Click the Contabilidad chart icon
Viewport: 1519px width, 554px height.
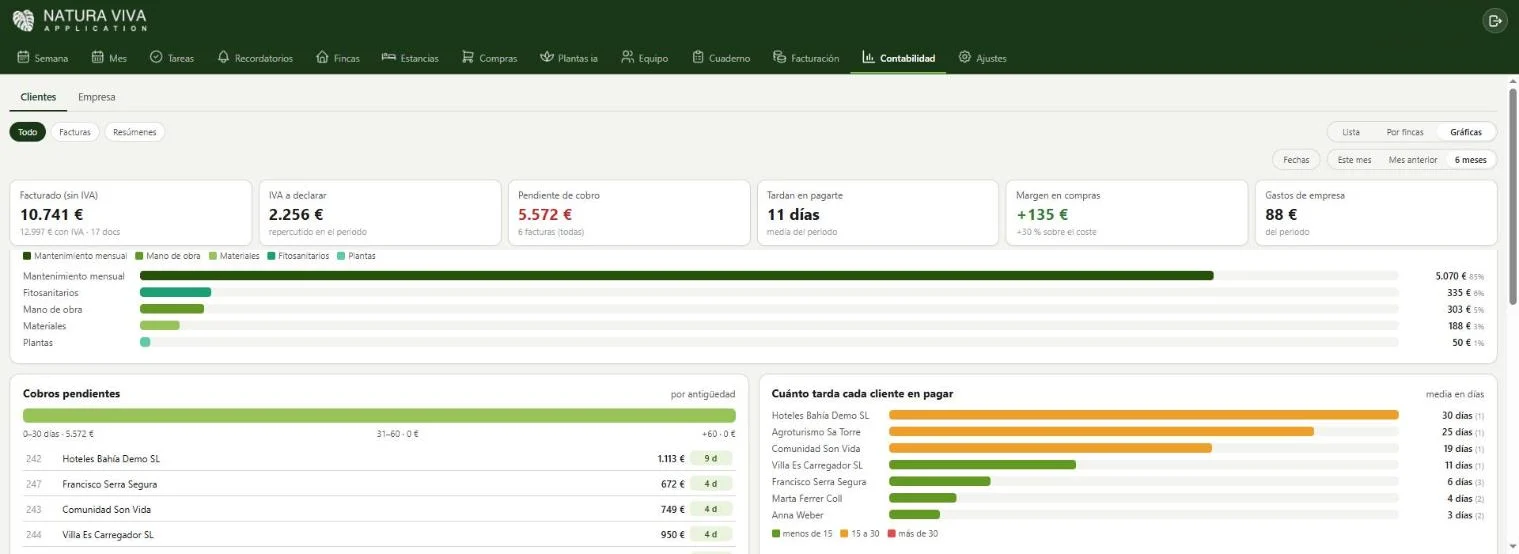[x=868, y=57]
